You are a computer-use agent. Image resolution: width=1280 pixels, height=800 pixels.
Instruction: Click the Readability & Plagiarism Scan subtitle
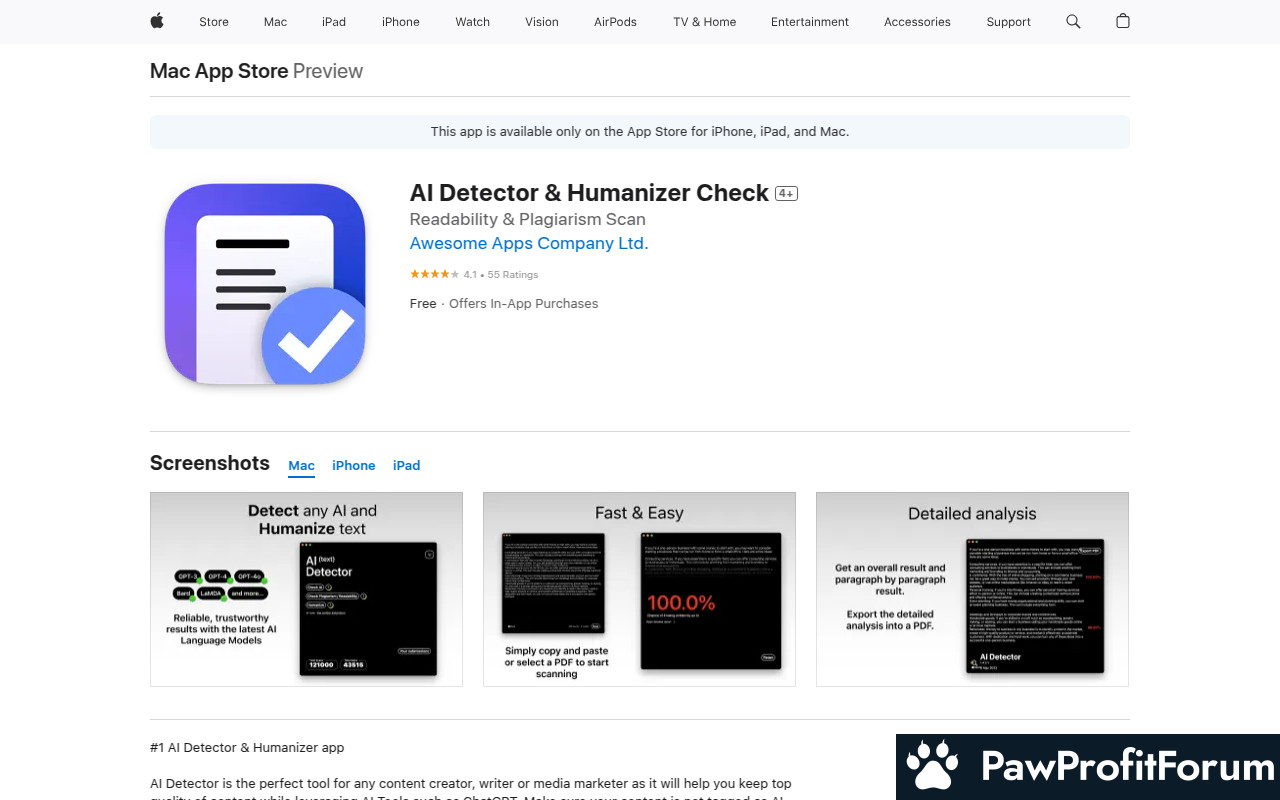click(x=528, y=219)
